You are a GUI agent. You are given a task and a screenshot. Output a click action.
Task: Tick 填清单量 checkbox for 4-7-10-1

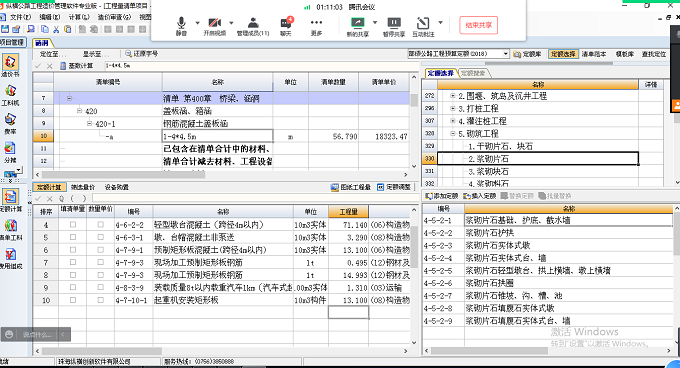click(x=73, y=300)
